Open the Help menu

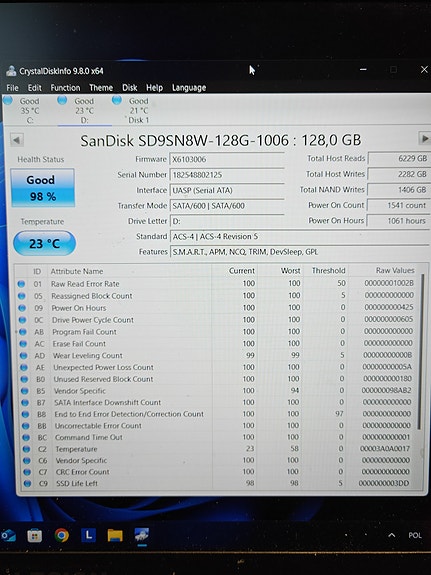pyautogui.click(x=154, y=88)
